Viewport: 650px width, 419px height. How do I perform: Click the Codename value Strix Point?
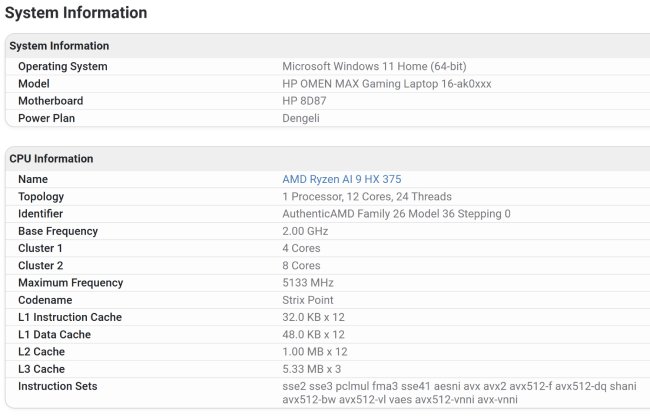[x=310, y=300]
